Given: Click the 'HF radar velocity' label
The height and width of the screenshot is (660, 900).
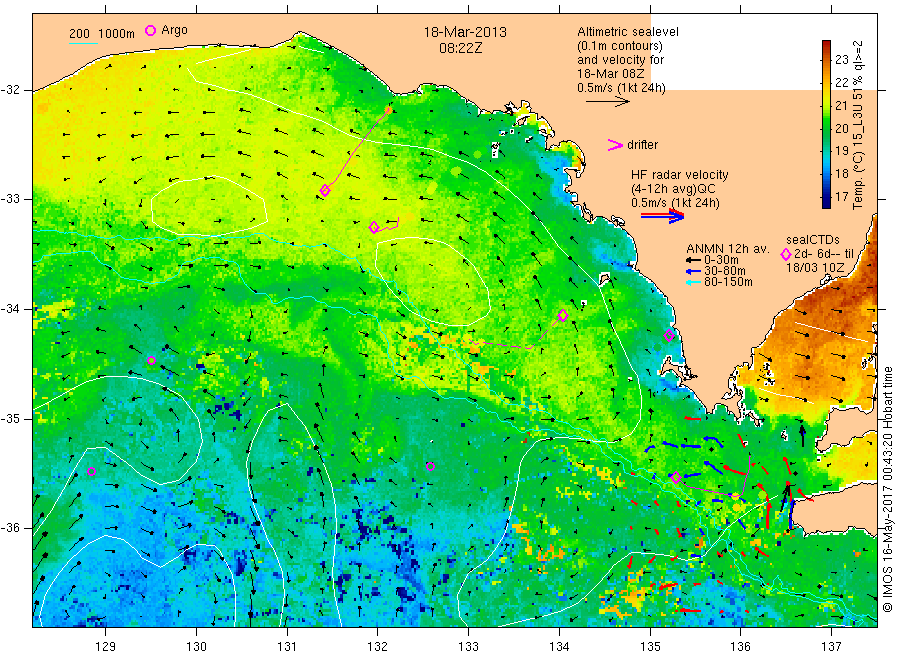Looking at the screenshot, I should (680, 174).
